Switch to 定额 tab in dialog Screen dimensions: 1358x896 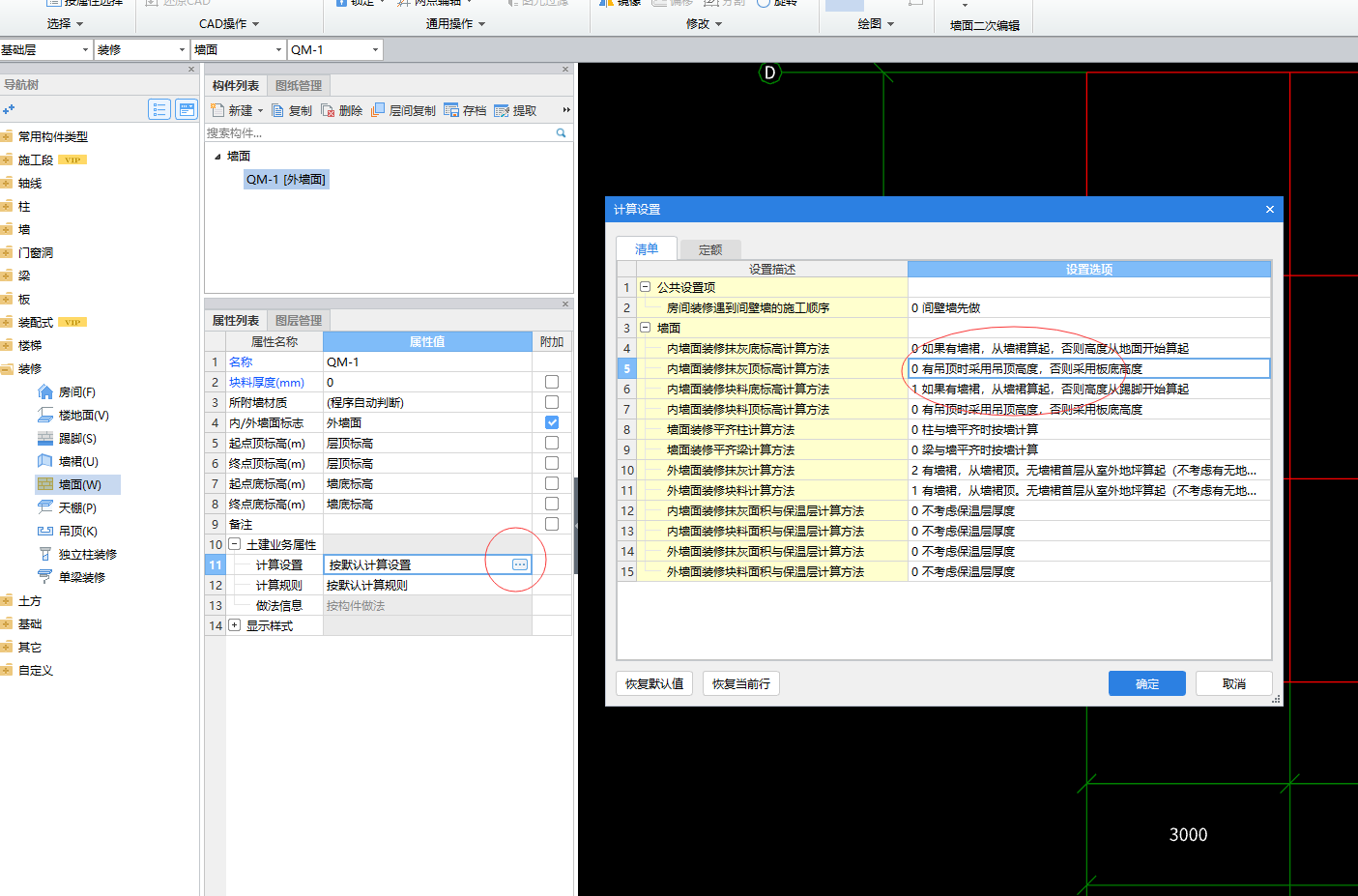710,249
